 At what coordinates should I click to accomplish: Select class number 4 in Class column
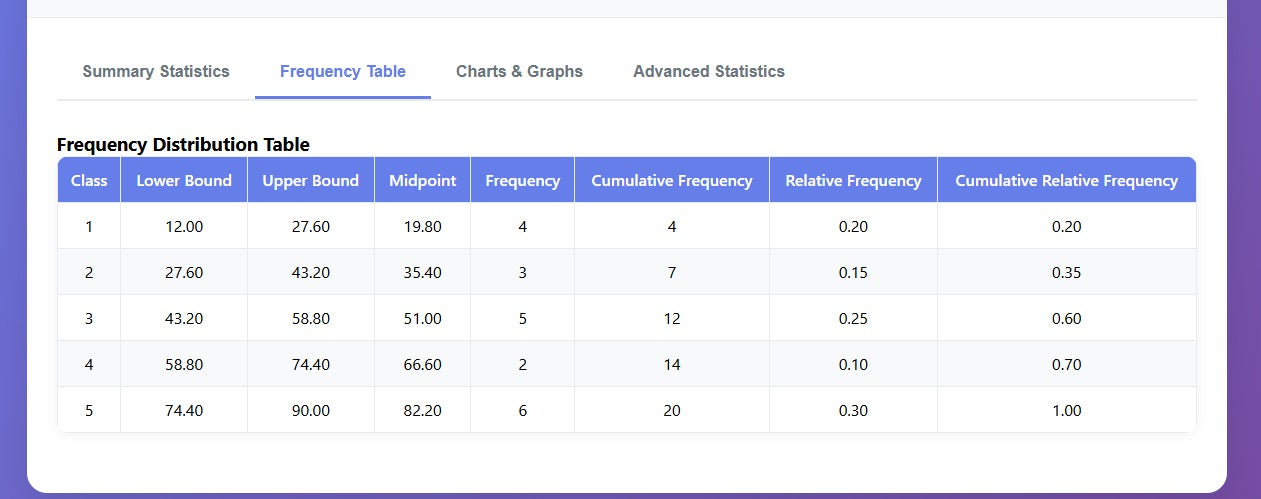[x=89, y=365]
